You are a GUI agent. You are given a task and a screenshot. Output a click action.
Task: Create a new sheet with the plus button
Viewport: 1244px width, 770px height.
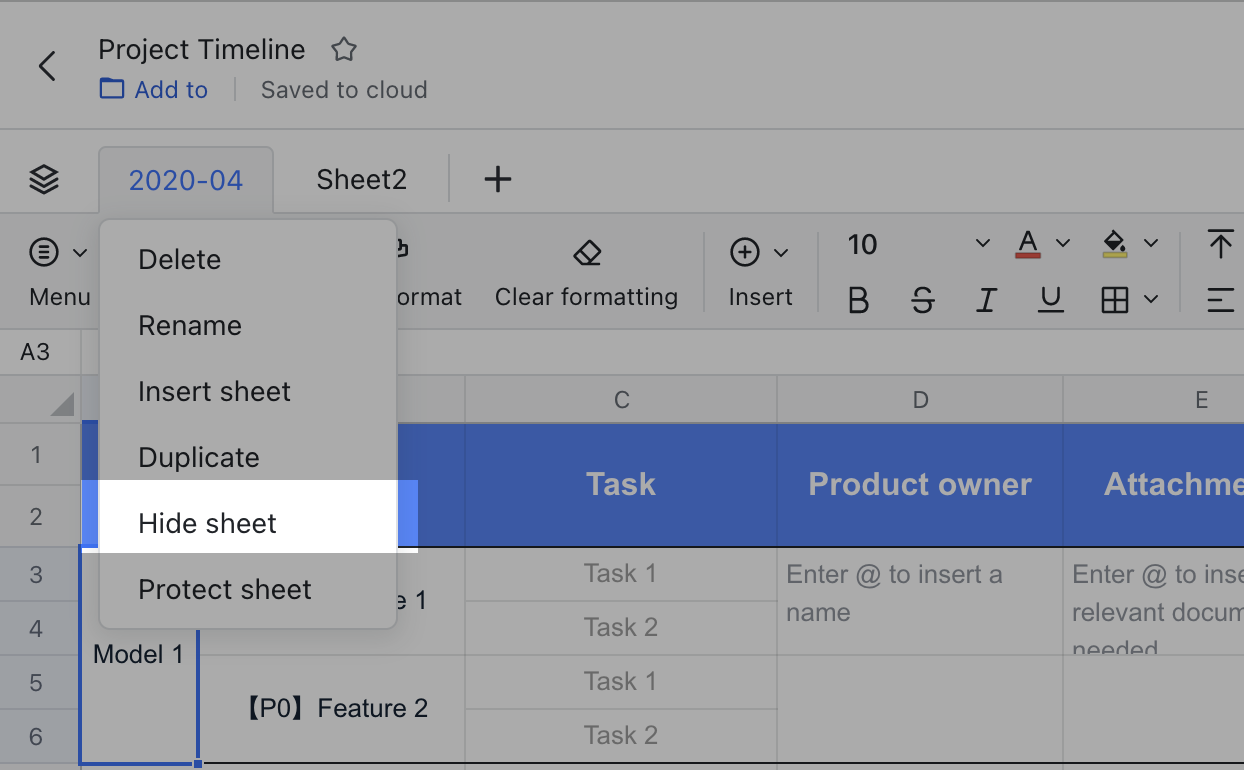tap(497, 178)
